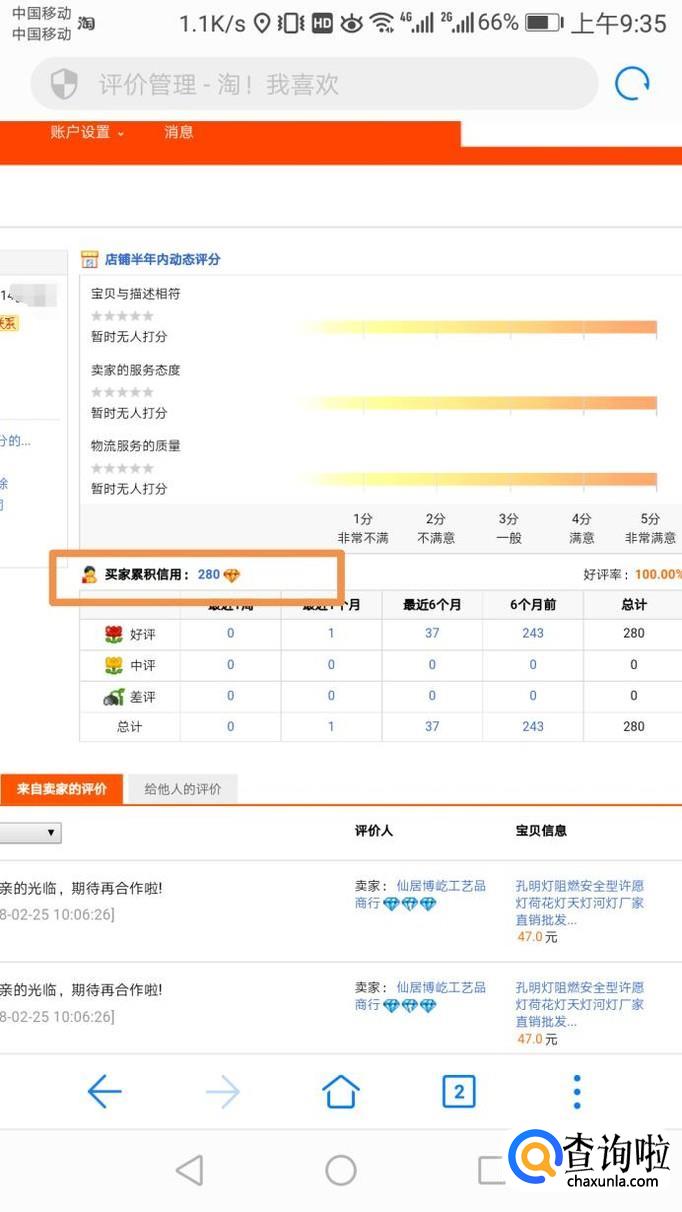Switch to the 给他人的评价 tab
This screenshot has height=1212, width=682.
(183, 789)
